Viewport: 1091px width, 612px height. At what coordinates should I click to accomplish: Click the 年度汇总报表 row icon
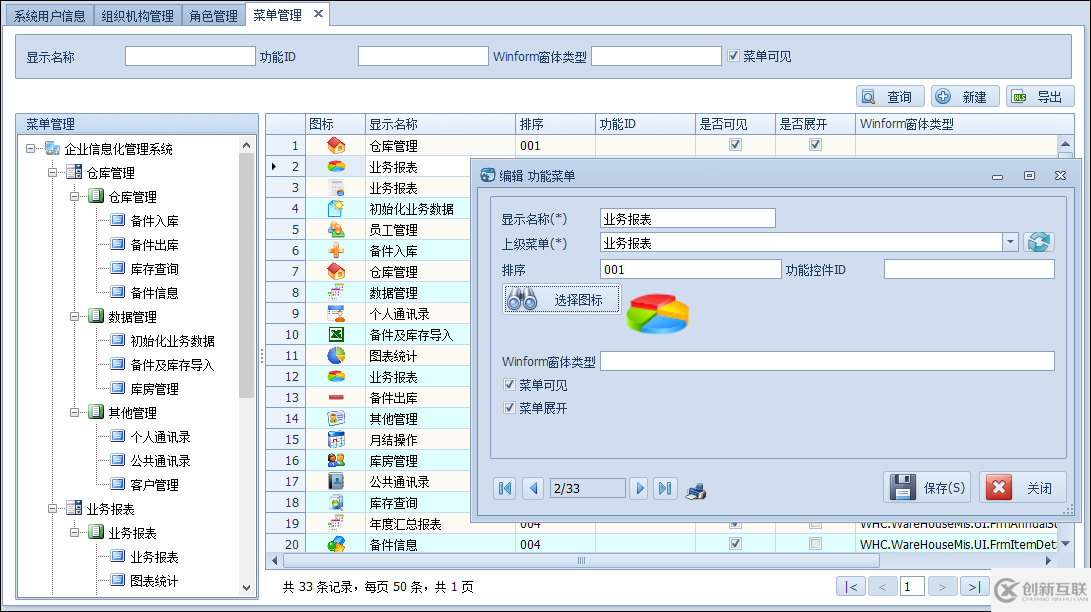point(336,523)
